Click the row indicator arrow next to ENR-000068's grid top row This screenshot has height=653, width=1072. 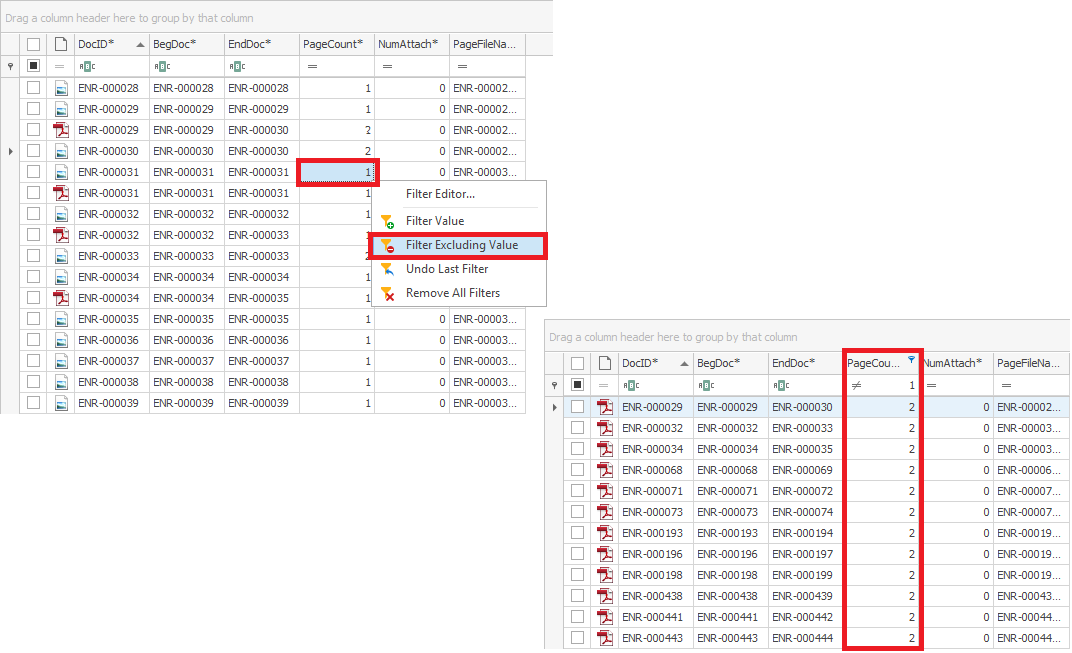[x=555, y=407]
